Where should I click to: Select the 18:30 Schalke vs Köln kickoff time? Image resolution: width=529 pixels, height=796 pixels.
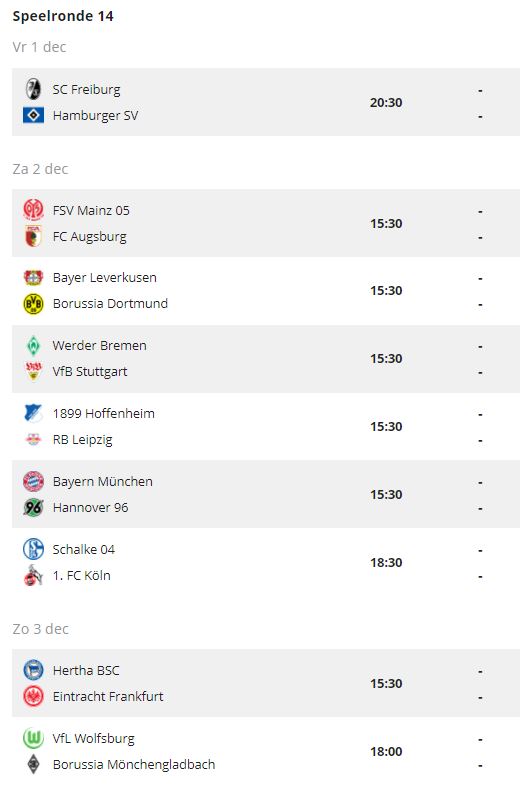386,562
